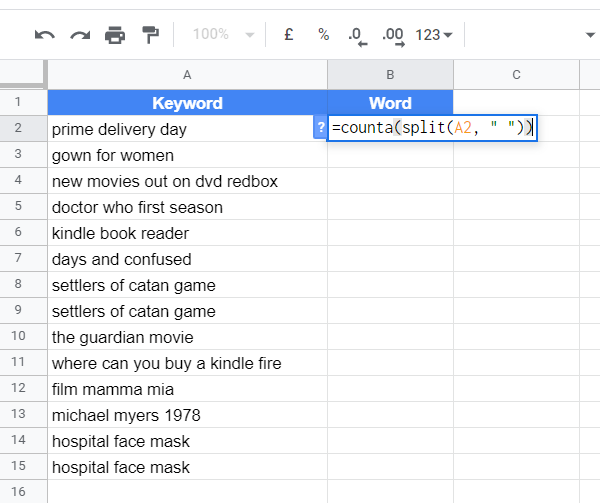This screenshot has width=600, height=503.
Task: Click cell containing 'michael myers 1978'
Action: pyautogui.click(x=188, y=415)
